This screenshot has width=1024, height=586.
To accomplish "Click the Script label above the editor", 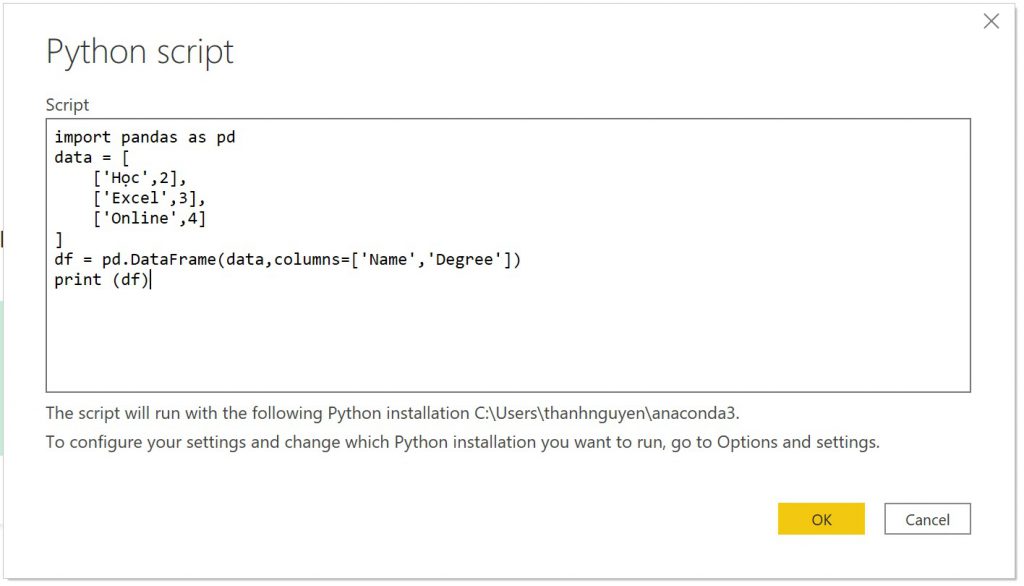I will coord(66,104).
